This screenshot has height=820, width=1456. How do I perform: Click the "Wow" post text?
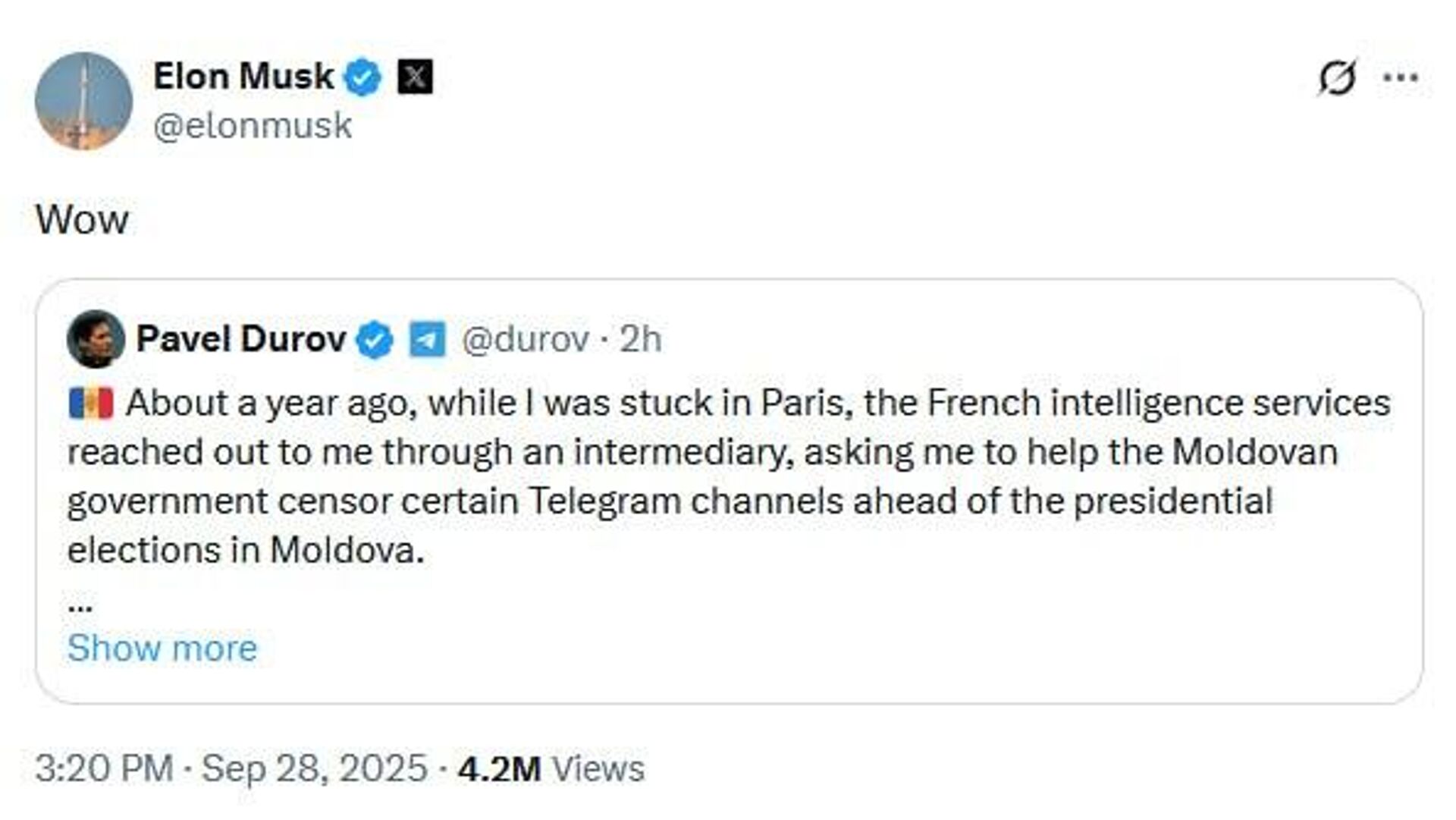tap(82, 220)
